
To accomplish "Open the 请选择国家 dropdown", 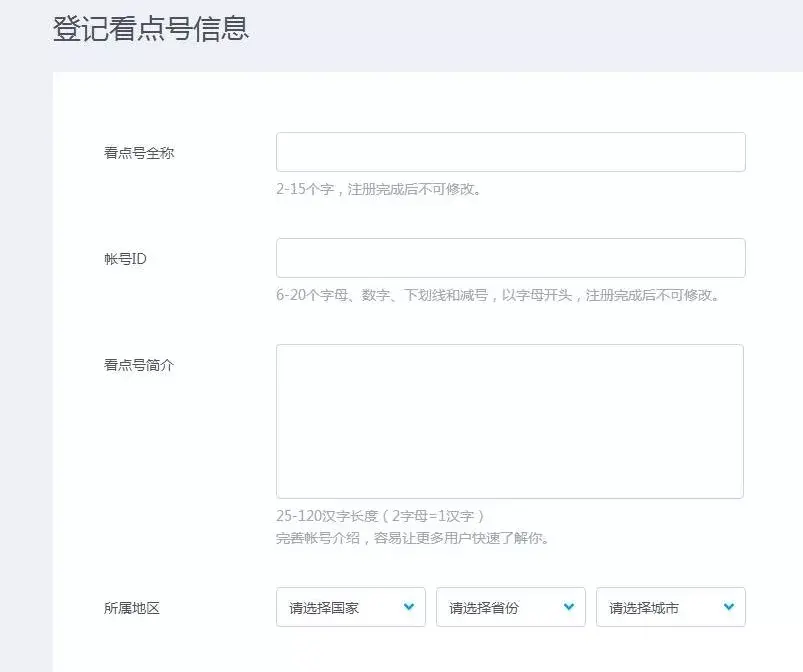I will (x=351, y=607).
